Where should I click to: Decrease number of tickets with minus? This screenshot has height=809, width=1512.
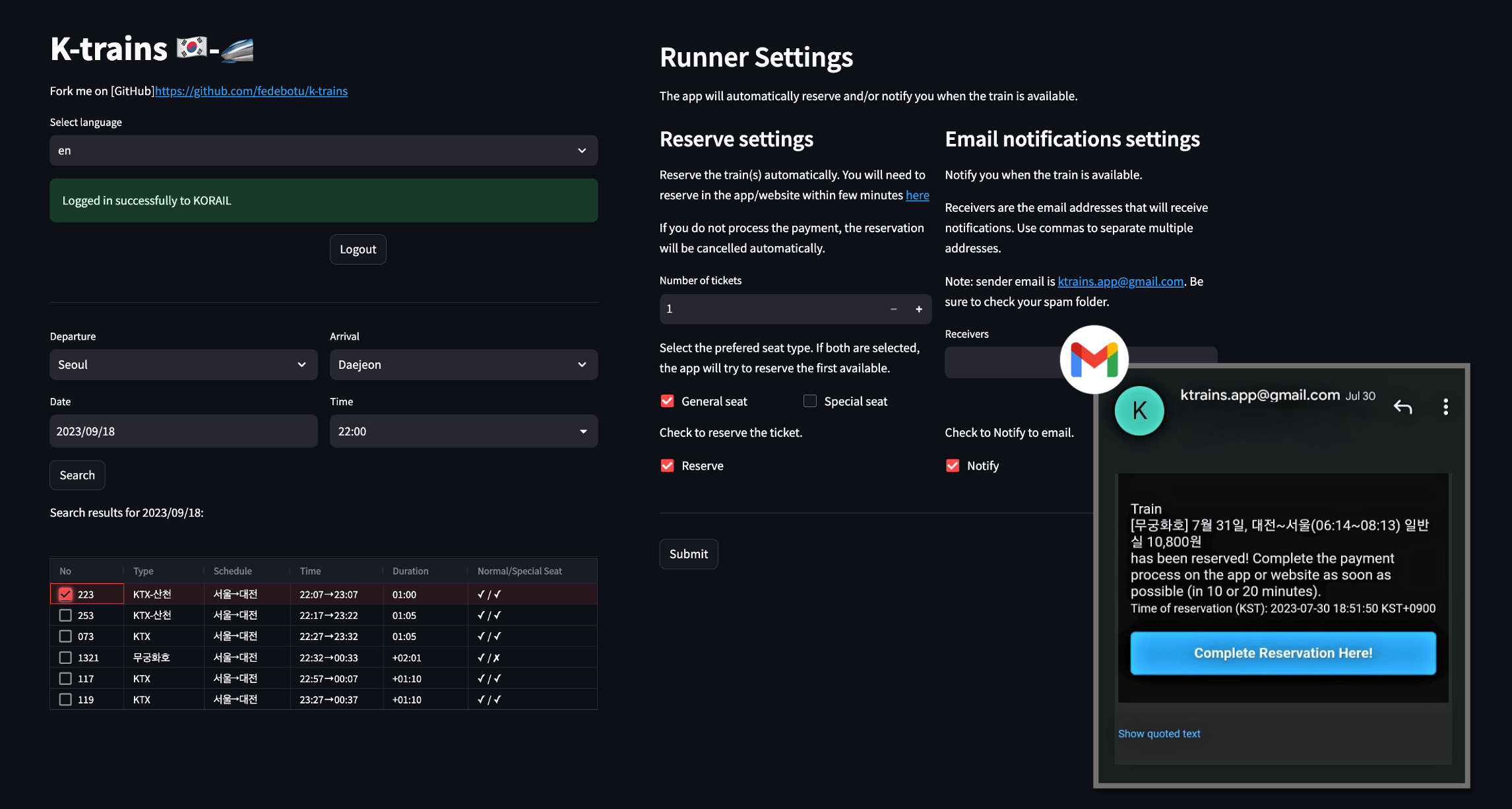(x=893, y=309)
